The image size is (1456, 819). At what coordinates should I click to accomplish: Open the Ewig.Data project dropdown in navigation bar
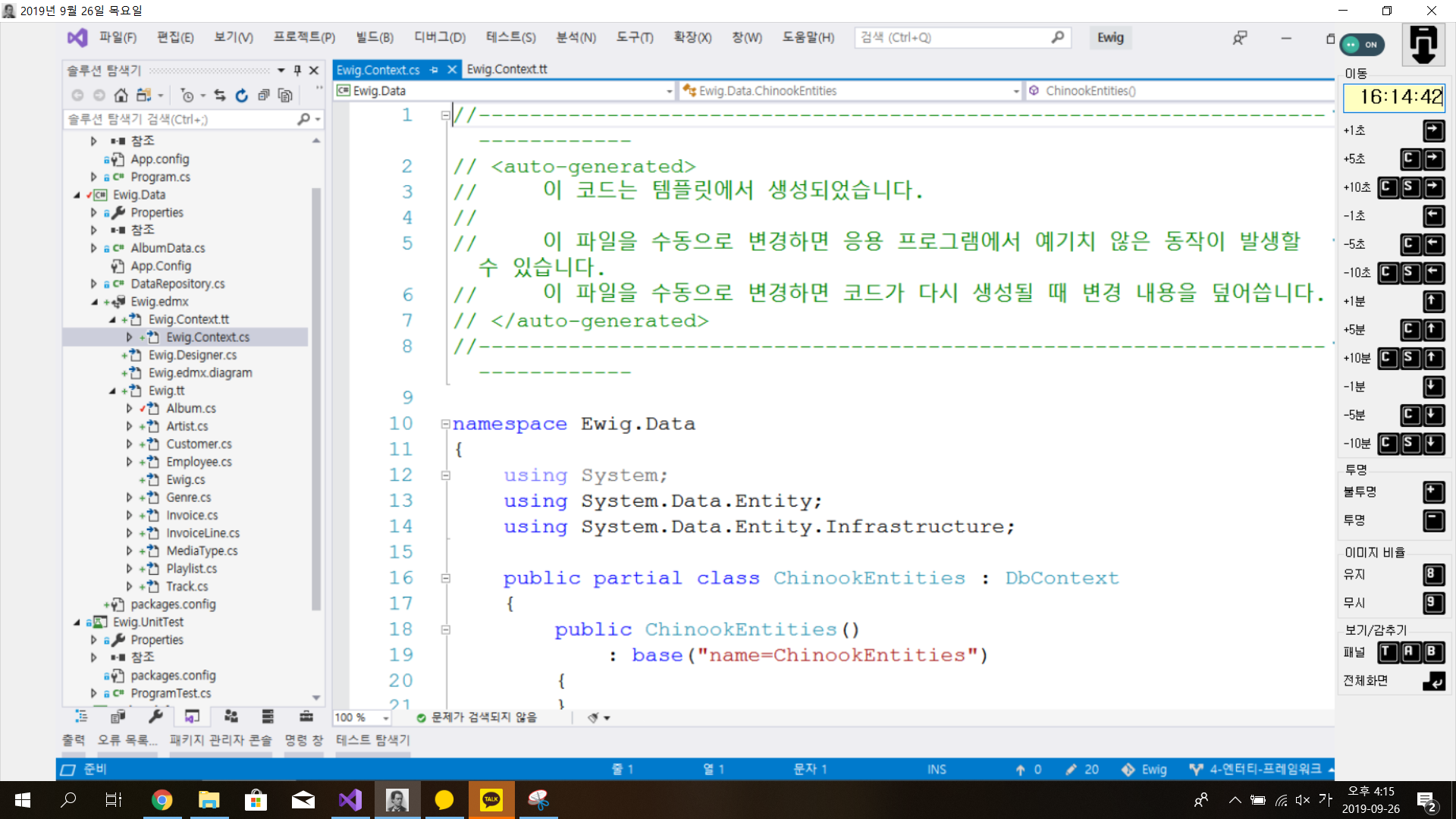pyautogui.click(x=669, y=91)
